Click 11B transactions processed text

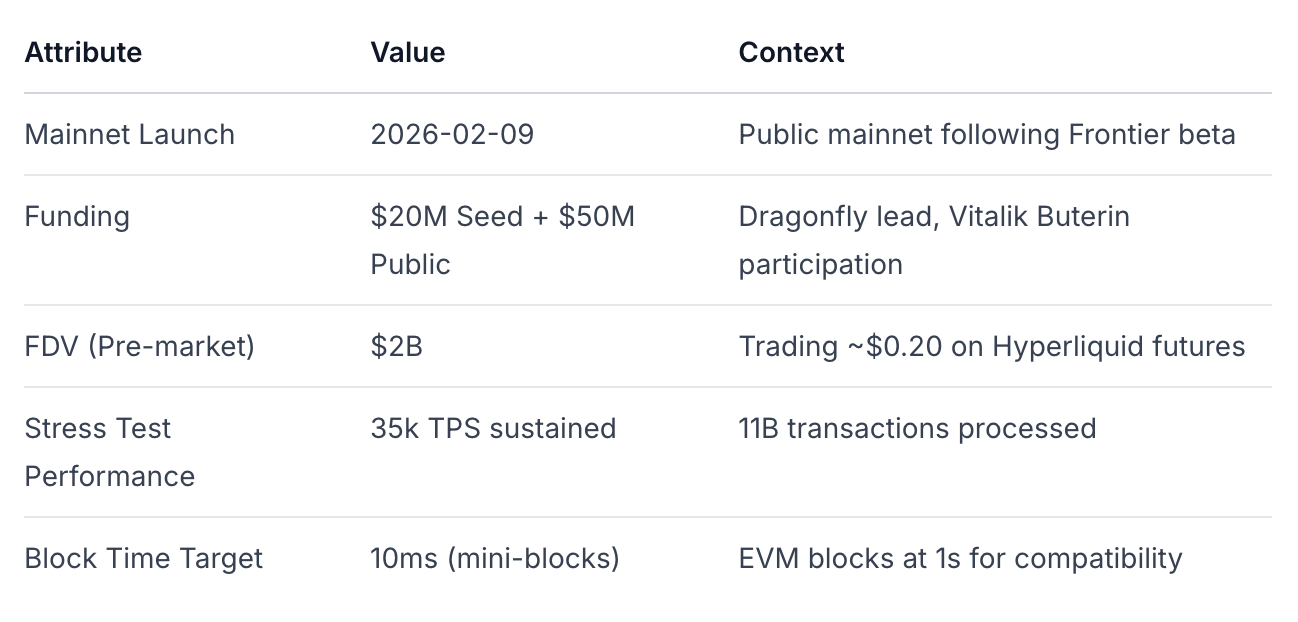click(x=917, y=428)
